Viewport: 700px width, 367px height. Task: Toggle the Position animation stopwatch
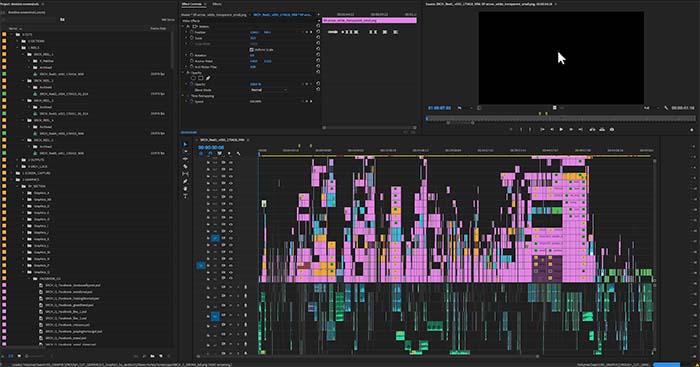[192, 32]
